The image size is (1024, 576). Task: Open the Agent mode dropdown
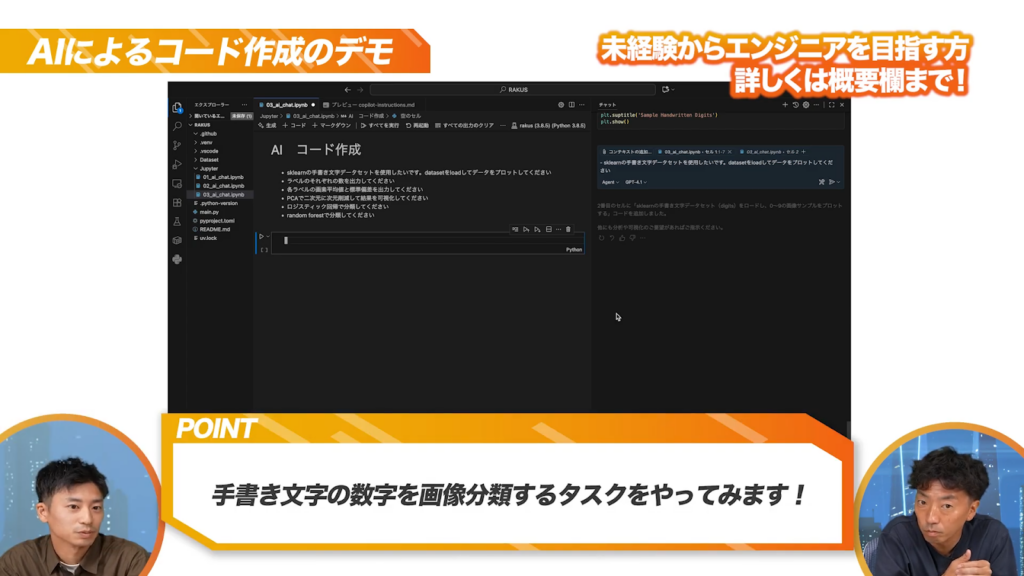[x=609, y=182]
